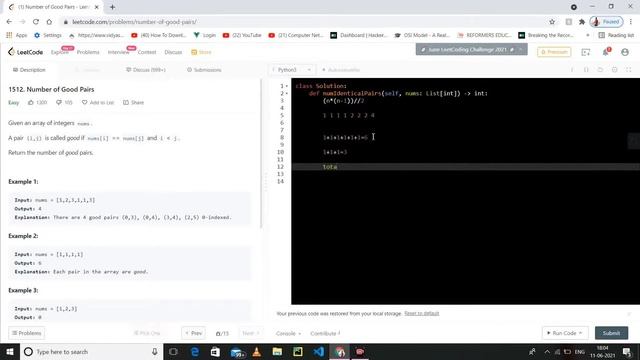Open File Explorer from the taskbar
The image size is (640, 360).
277,351
